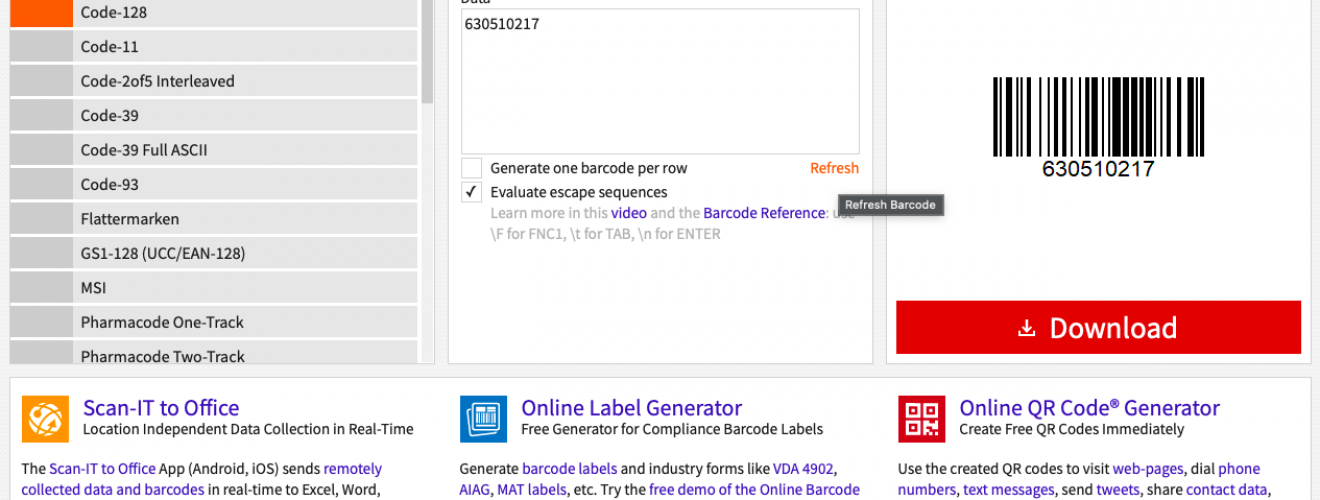Follow the web-pages link
Screen dimensions: 1320x500
coord(1148,469)
